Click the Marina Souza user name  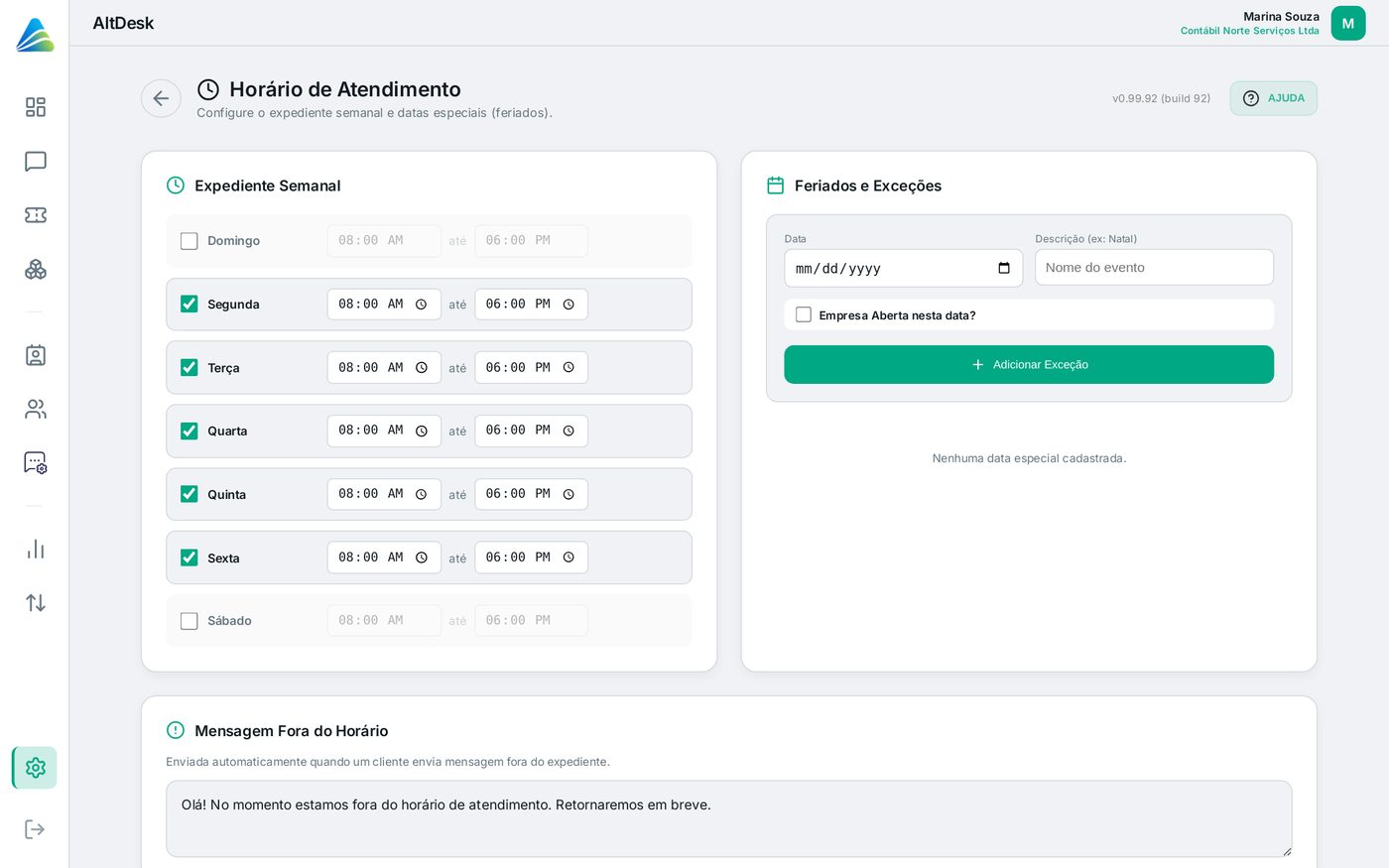(1281, 16)
